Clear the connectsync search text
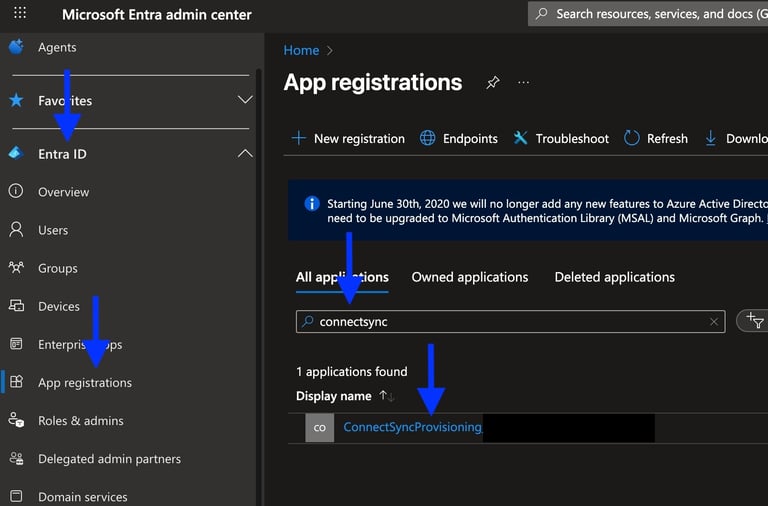Image resolution: width=768 pixels, height=506 pixels. 714,322
